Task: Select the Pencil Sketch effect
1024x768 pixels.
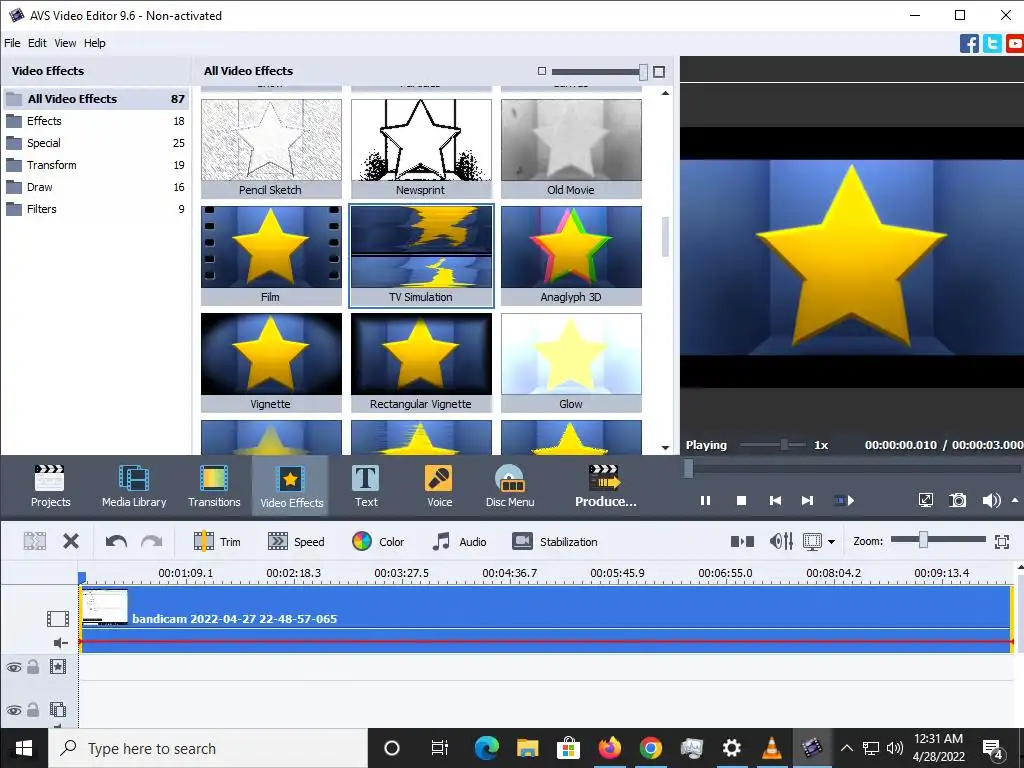Action: [x=271, y=149]
